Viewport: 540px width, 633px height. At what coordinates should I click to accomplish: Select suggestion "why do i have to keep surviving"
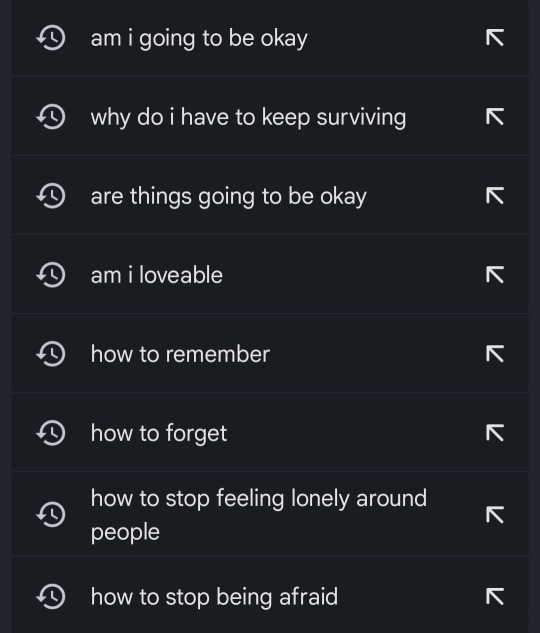pyautogui.click(x=270, y=117)
